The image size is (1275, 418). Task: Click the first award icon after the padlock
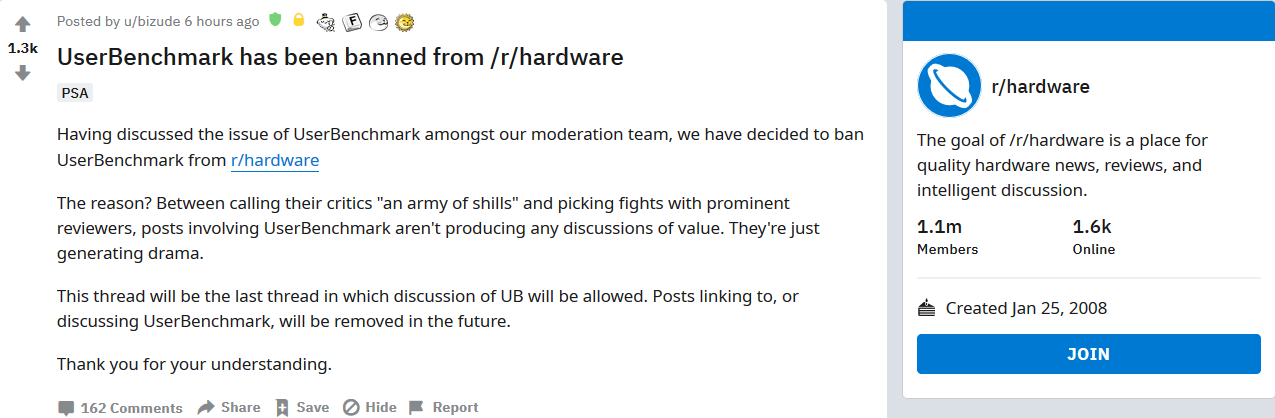click(326, 21)
